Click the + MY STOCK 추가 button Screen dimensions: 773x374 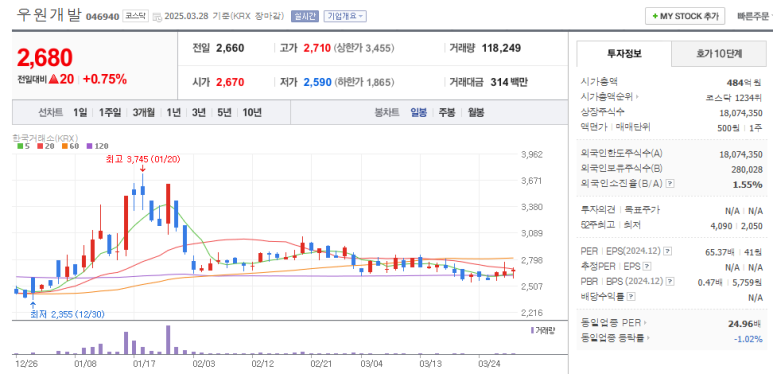click(685, 16)
